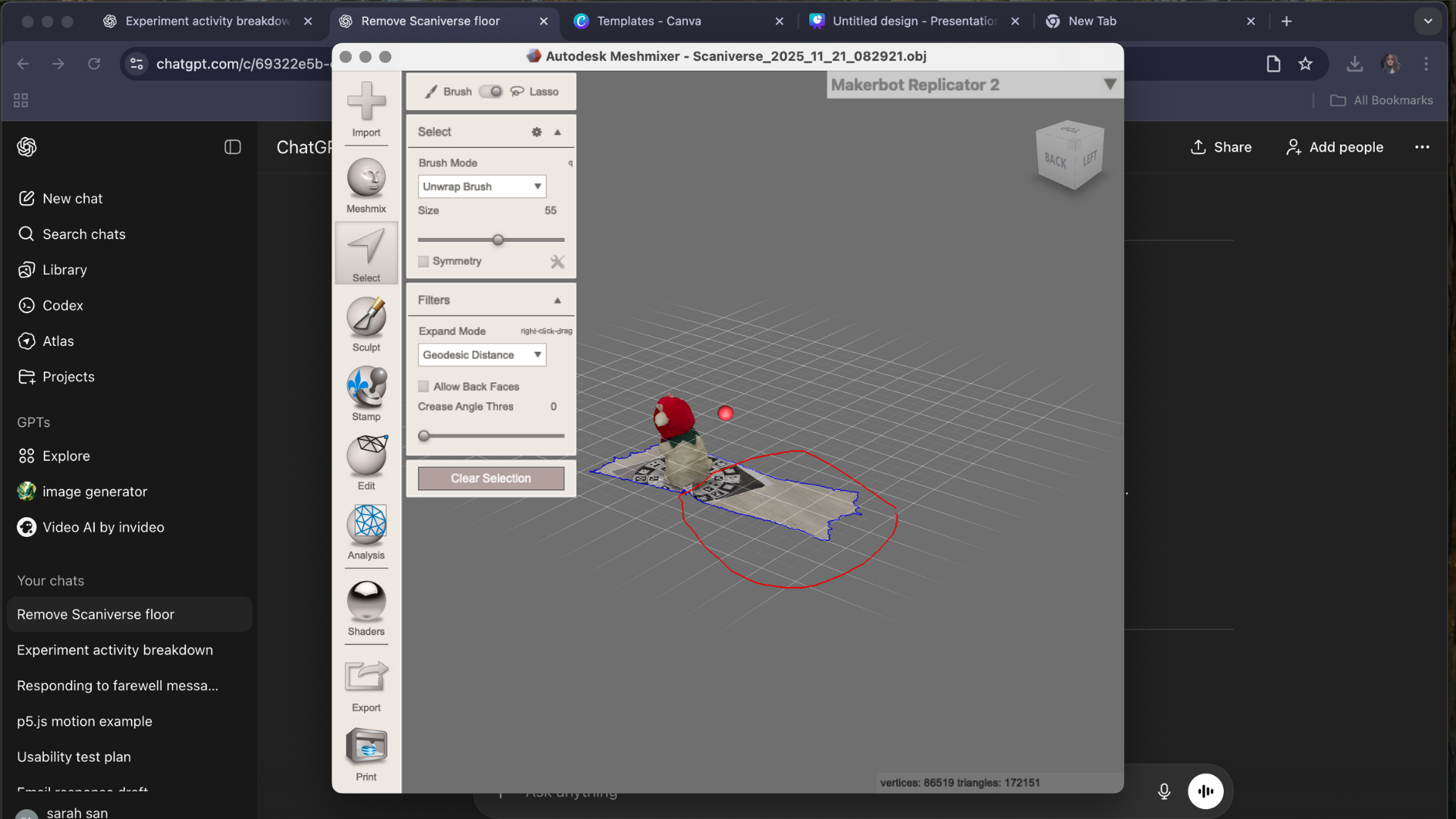Open the Geodesic Distance dropdown
The image size is (1456, 819).
click(482, 354)
